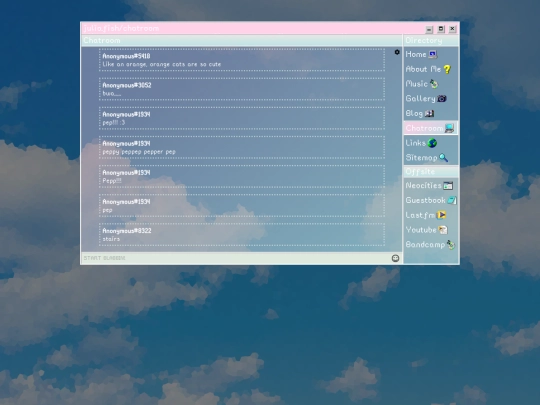This screenshot has height=405, width=540.
Task: Open the Links page
Action: pos(415,143)
